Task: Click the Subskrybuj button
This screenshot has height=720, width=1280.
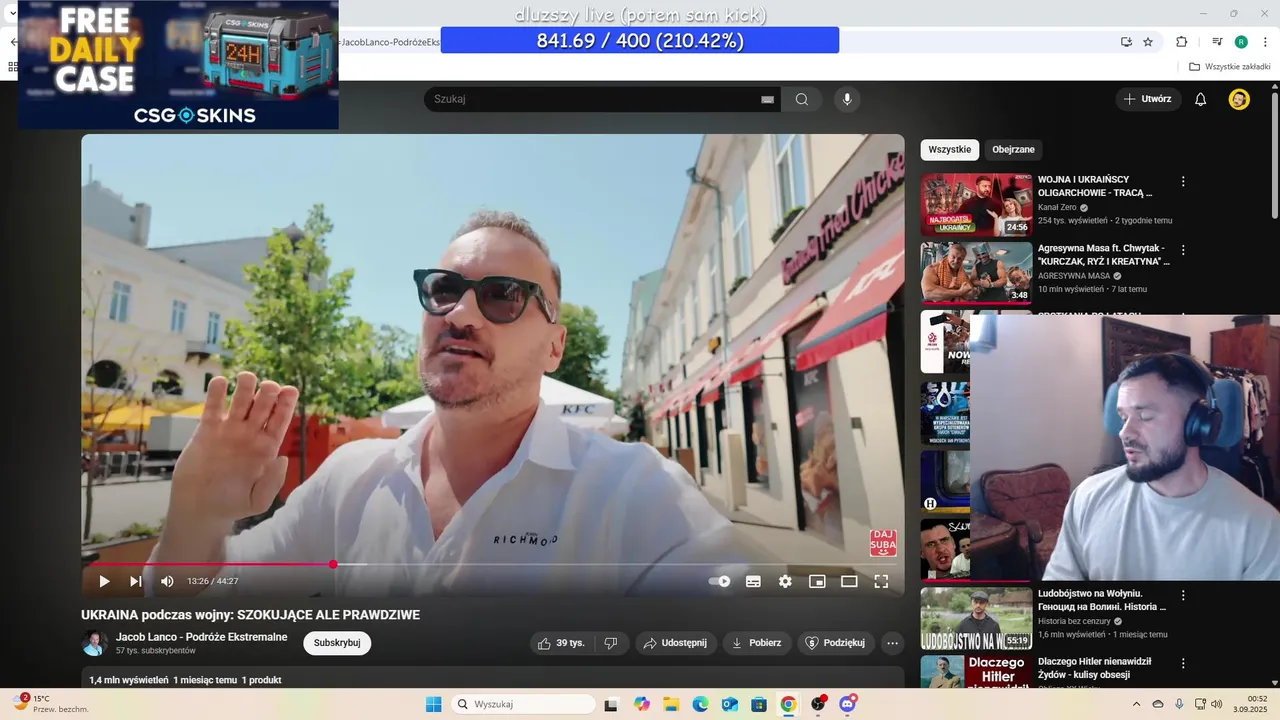Action: [x=337, y=643]
